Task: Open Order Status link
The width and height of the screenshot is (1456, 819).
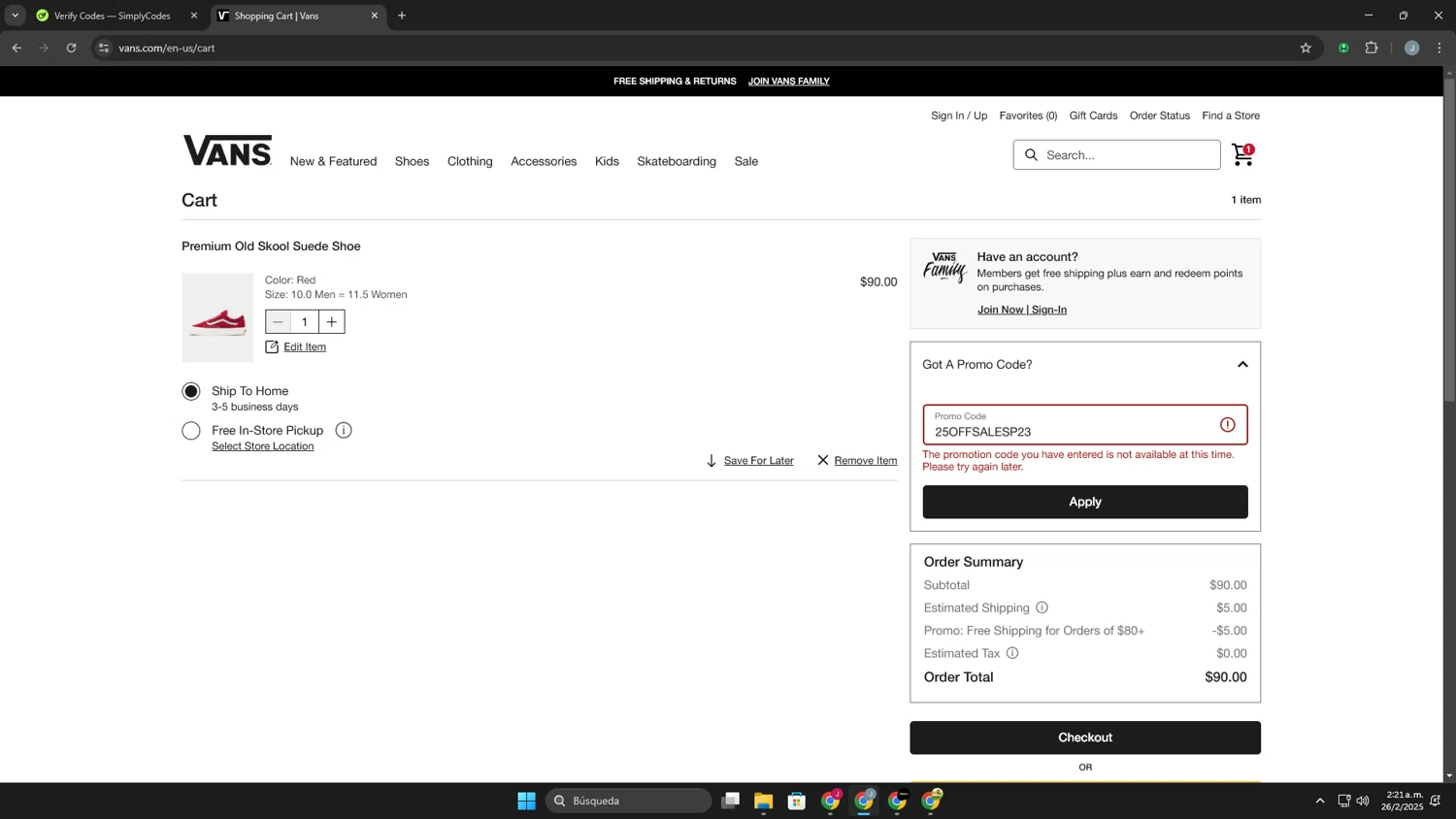Action: pyautogui.click(x=1159, y=115)
